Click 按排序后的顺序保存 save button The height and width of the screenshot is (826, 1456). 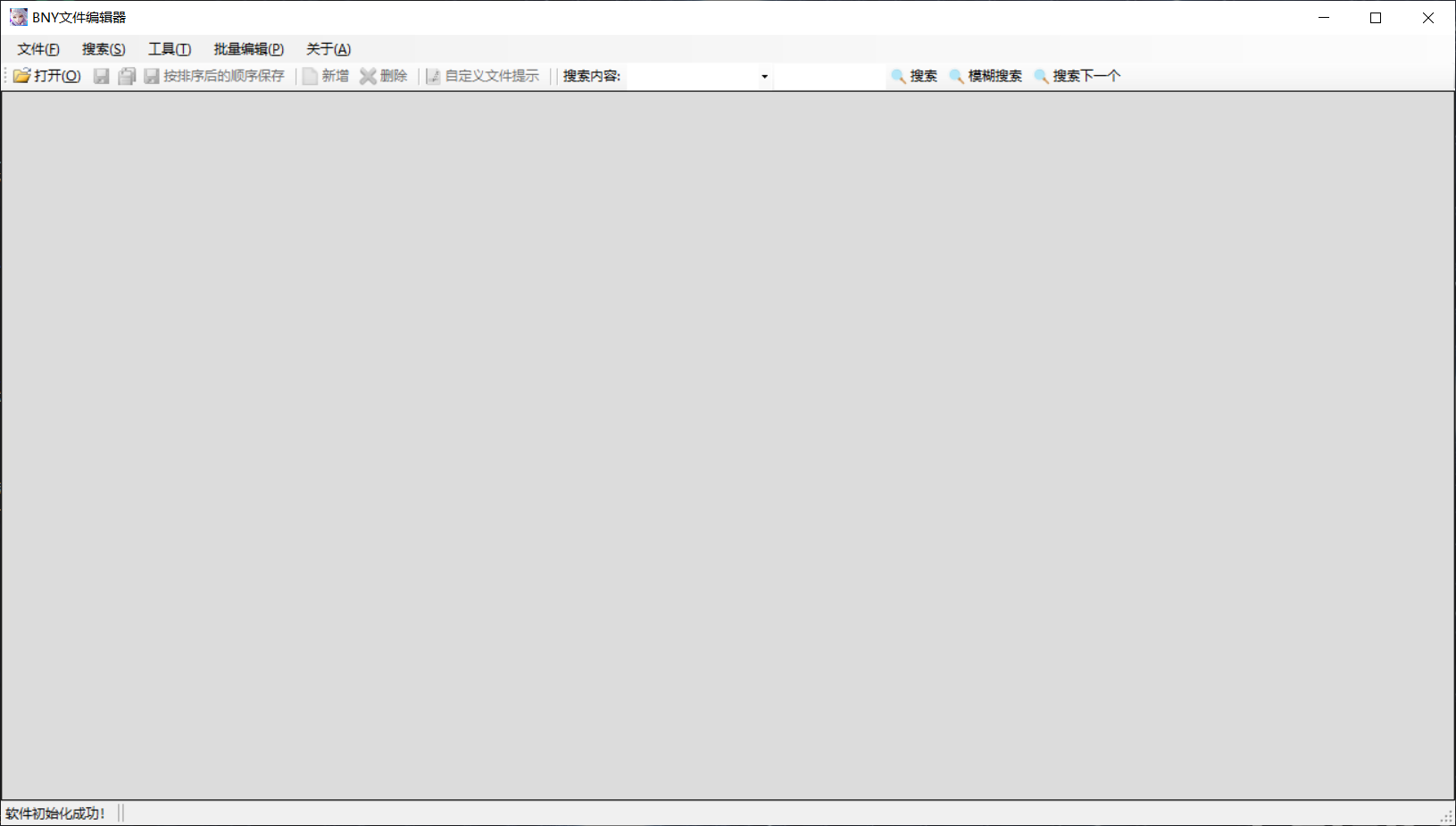(214, 76)
